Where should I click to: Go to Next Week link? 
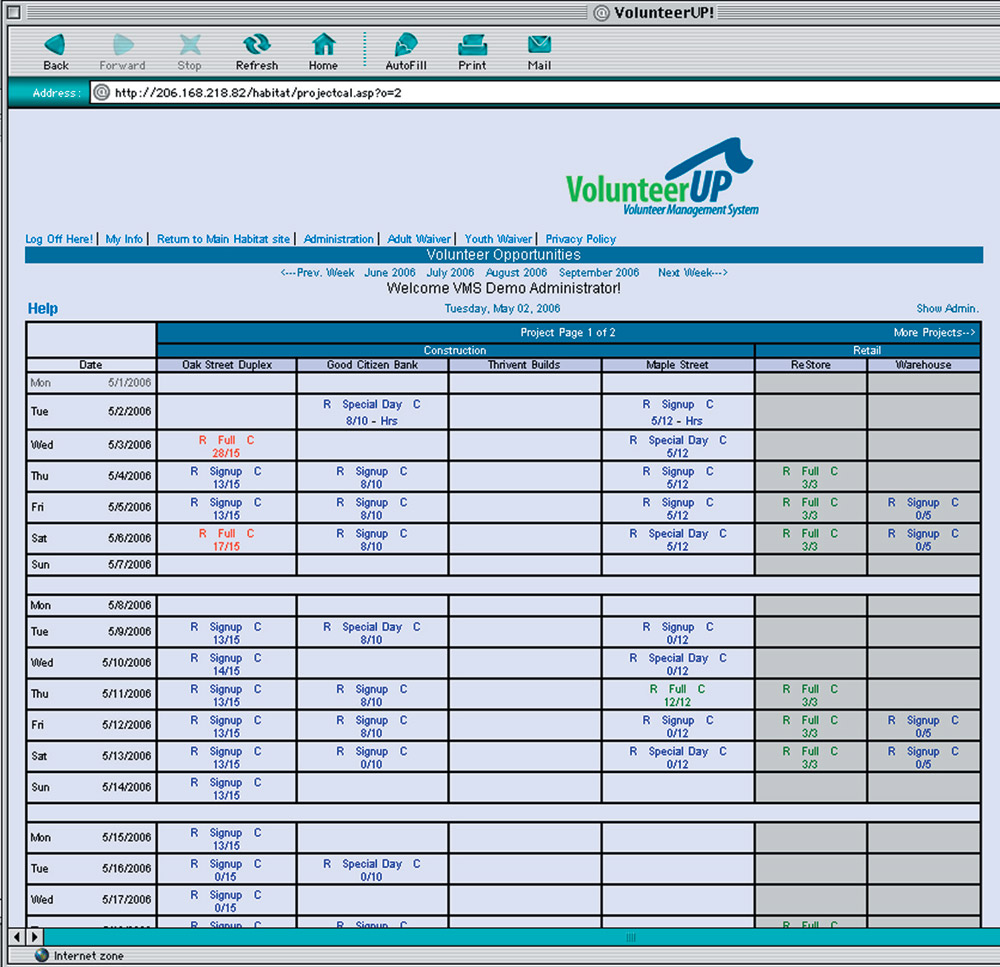point(693,272)
